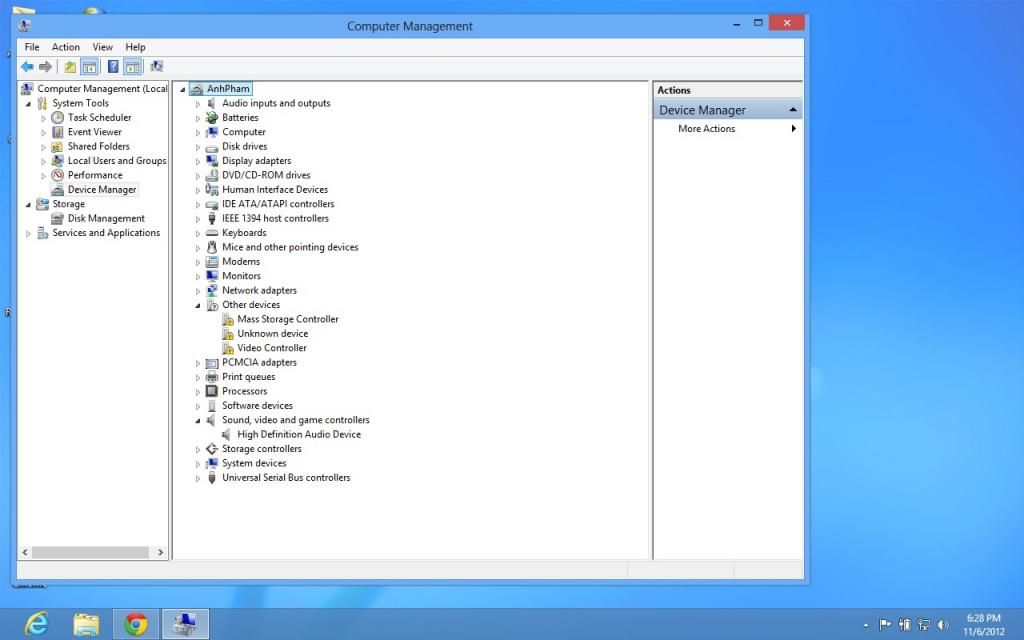Image resolution: width=1024 pixels, height=640 pixels.
Task: Toggle the Show/Hide Action Pane toolbar button
Action: click(132, 67)
